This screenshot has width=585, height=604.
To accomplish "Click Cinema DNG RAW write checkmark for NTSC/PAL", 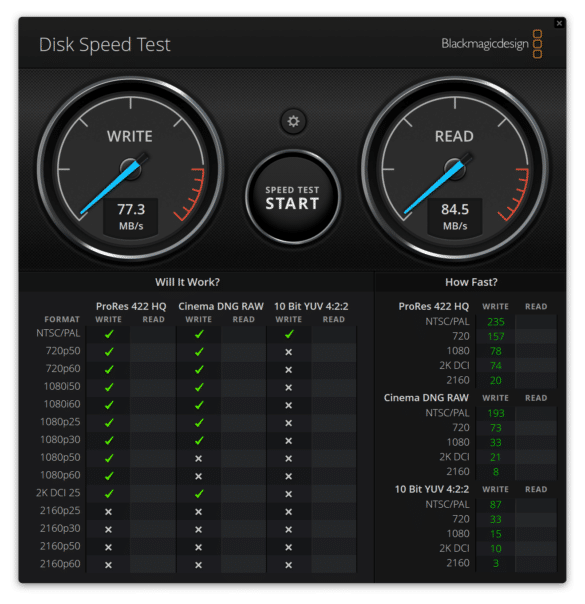I will coord(199,334).
